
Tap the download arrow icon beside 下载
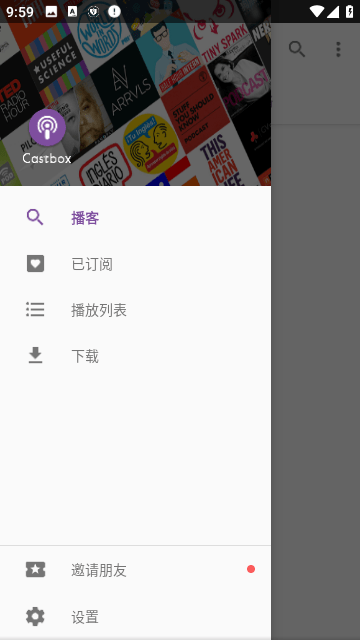click(36, 356)
